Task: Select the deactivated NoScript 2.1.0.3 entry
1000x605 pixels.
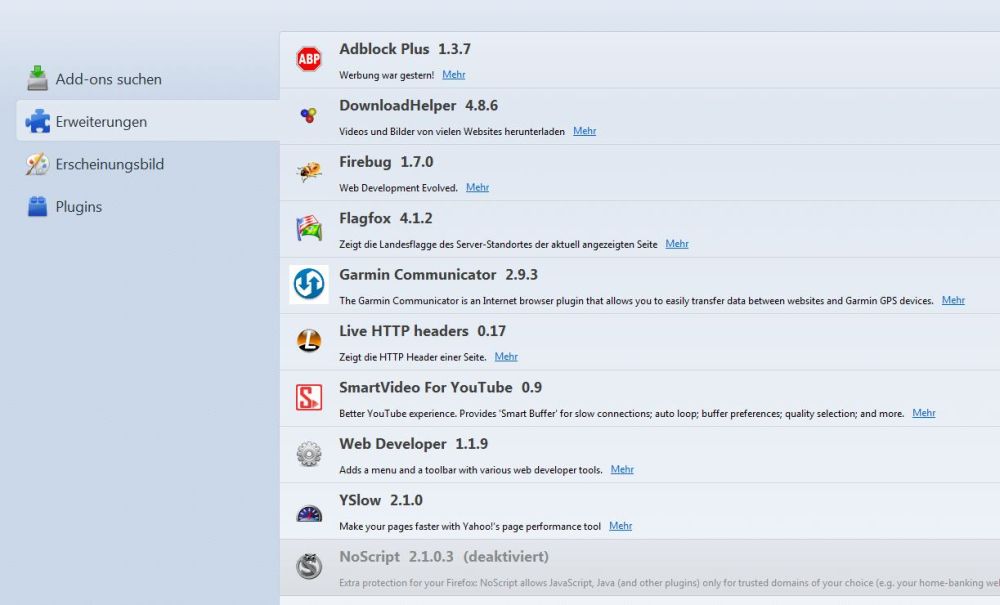Action: point(640,567)
